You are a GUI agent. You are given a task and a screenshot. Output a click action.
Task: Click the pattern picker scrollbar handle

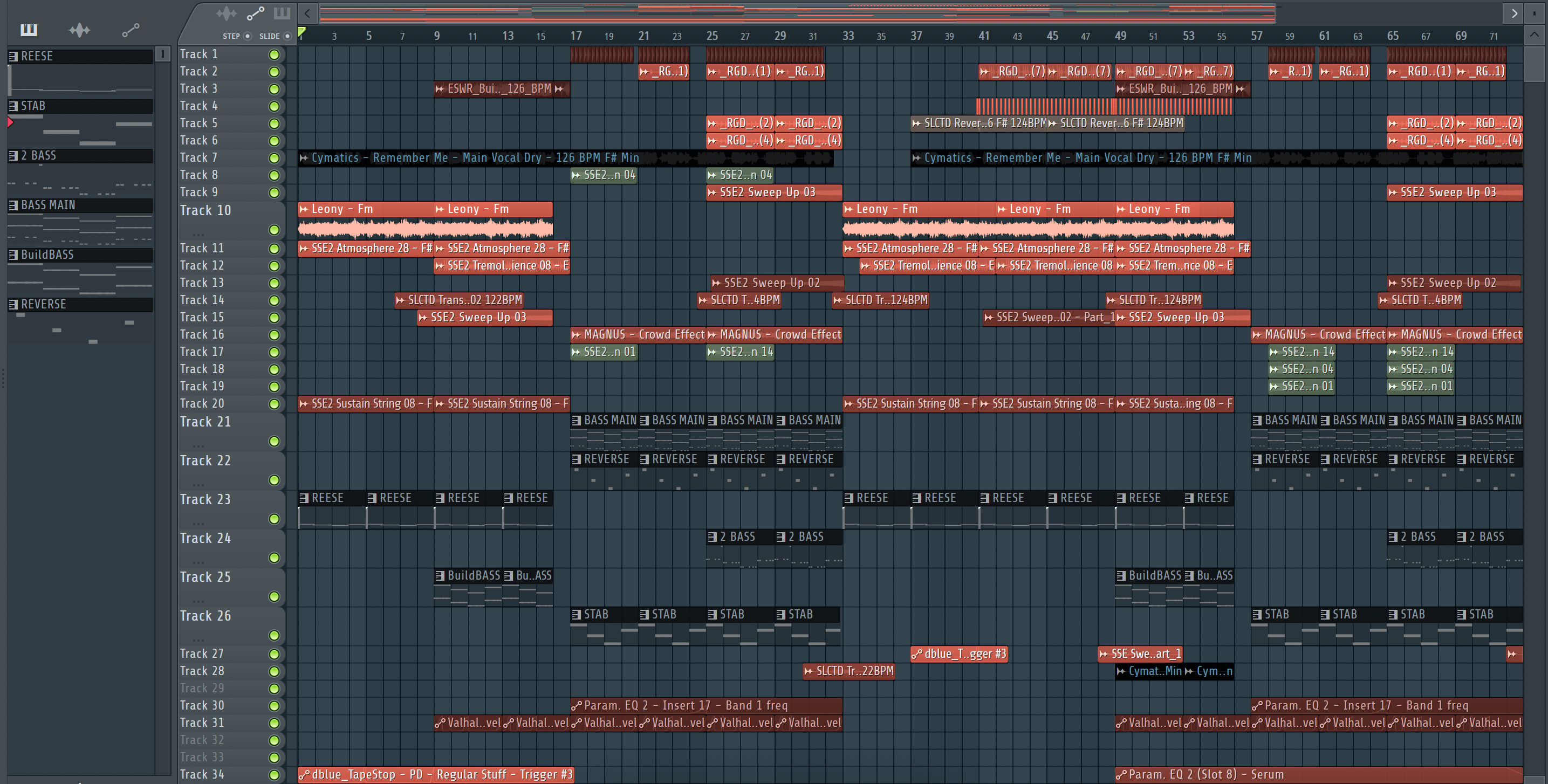(162, 54)
